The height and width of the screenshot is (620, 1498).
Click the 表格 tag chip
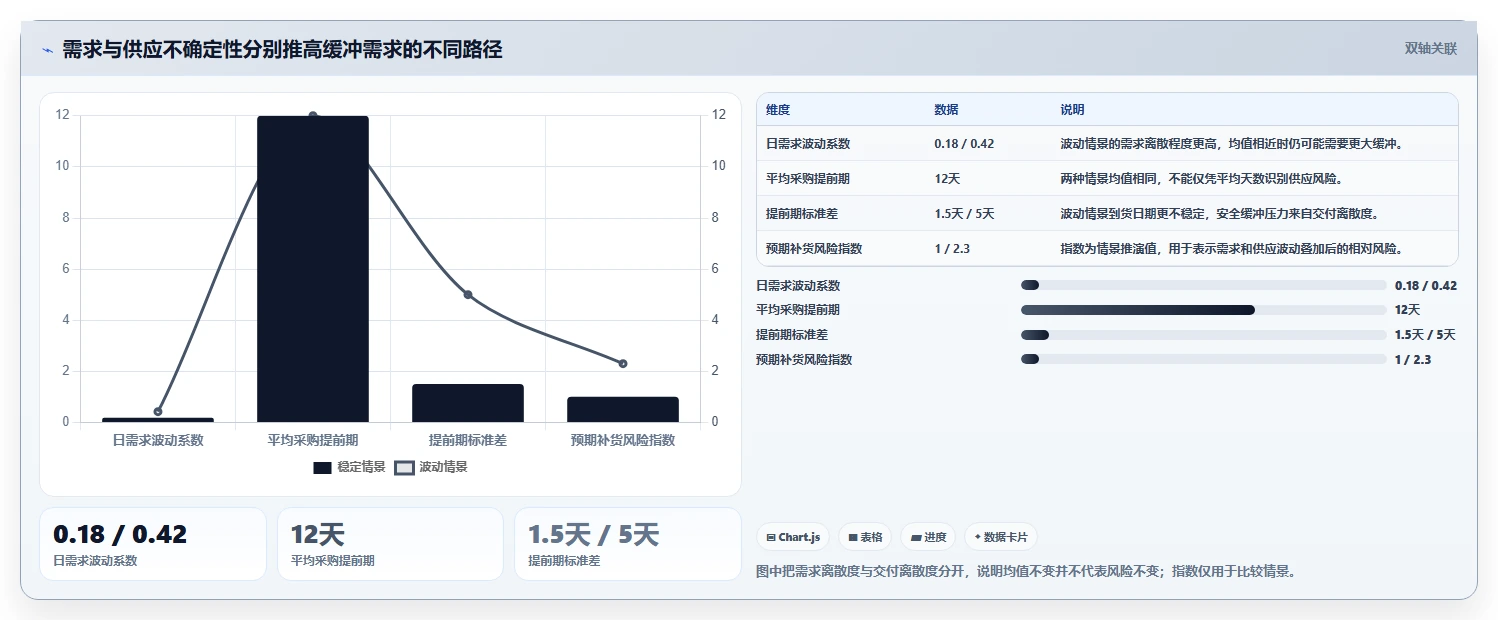(865, 537)
